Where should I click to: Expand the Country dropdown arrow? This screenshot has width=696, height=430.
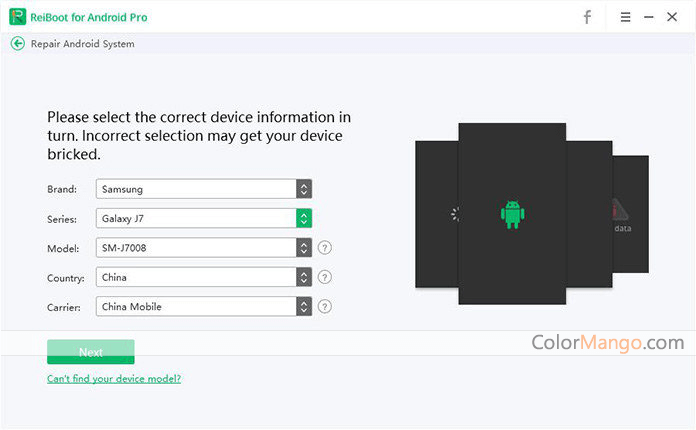tap(304, 277)
